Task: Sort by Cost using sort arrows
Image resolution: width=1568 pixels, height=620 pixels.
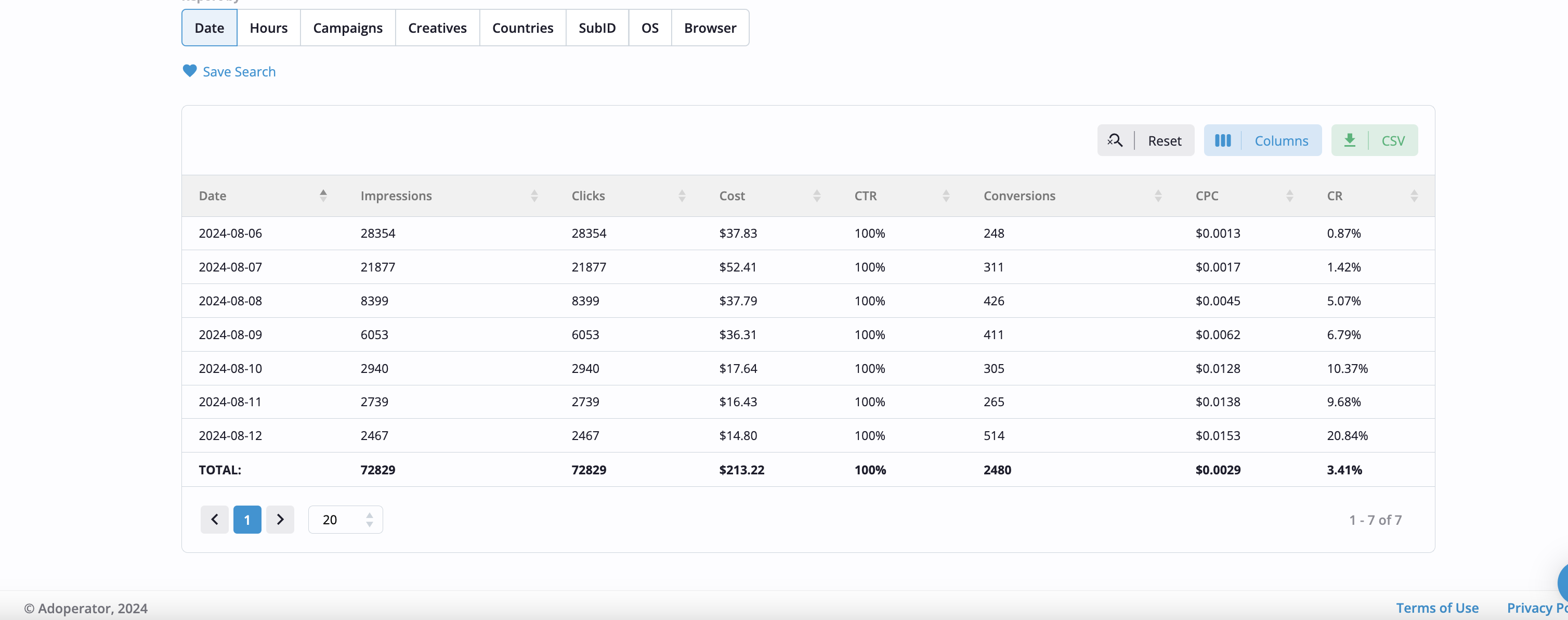Action: (817, 196)
